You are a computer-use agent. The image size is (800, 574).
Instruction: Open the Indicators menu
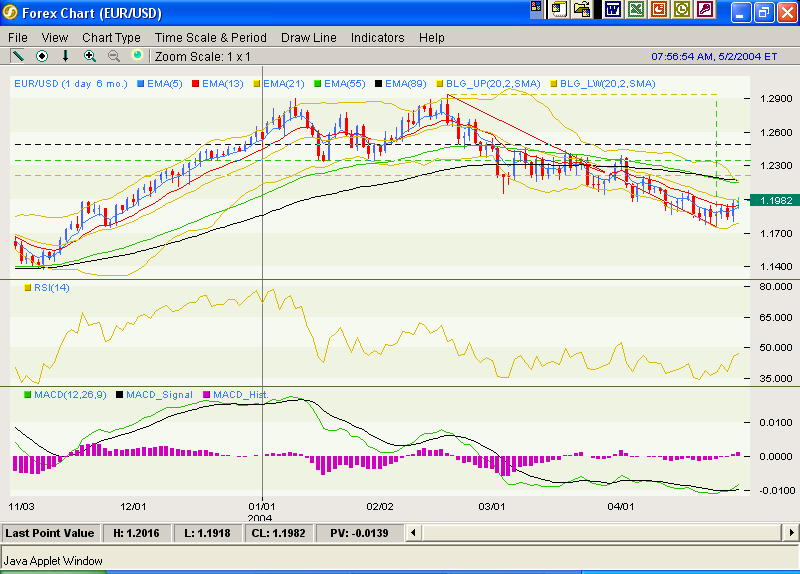(377, 37)
